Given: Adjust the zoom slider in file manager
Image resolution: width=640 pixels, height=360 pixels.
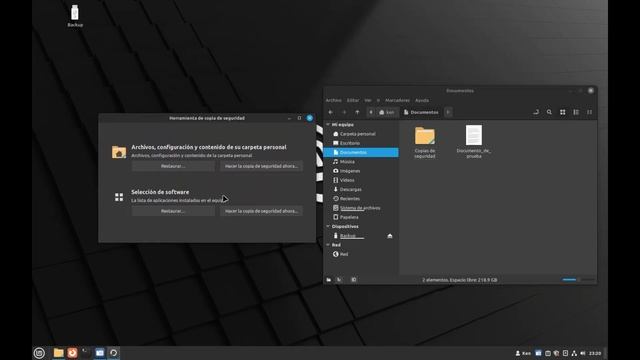Looking at the screenshot, I should 578,280.
